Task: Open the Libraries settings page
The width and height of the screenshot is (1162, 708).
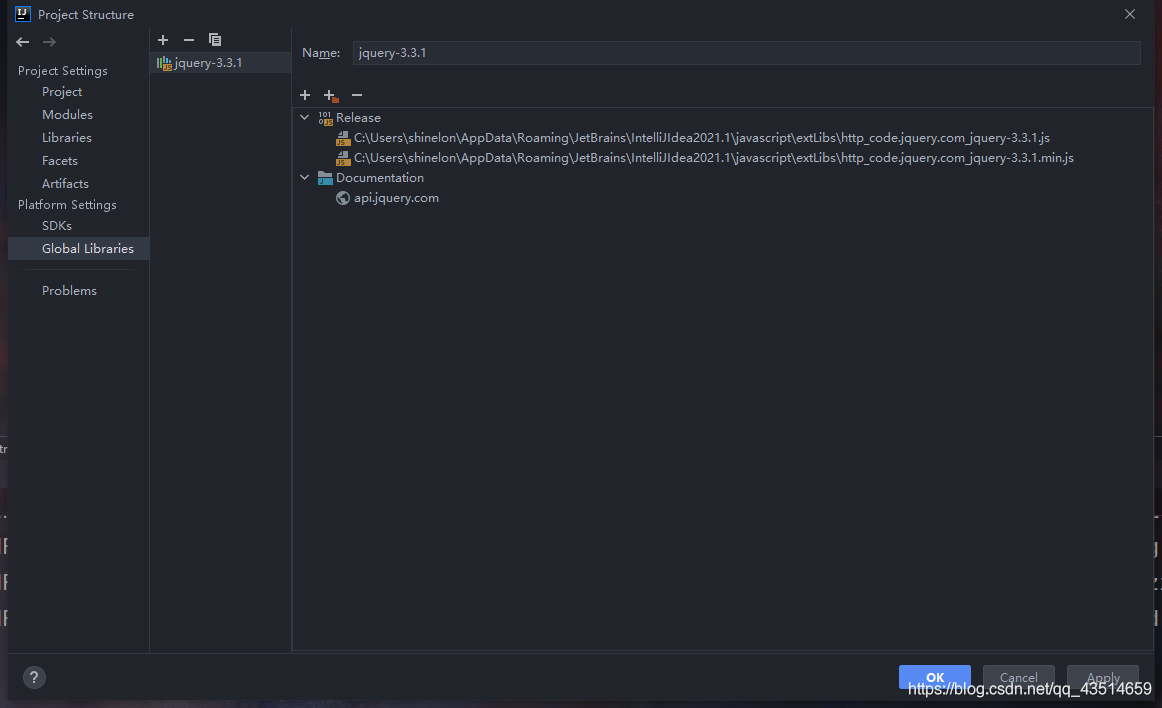Action: (67, 138)
